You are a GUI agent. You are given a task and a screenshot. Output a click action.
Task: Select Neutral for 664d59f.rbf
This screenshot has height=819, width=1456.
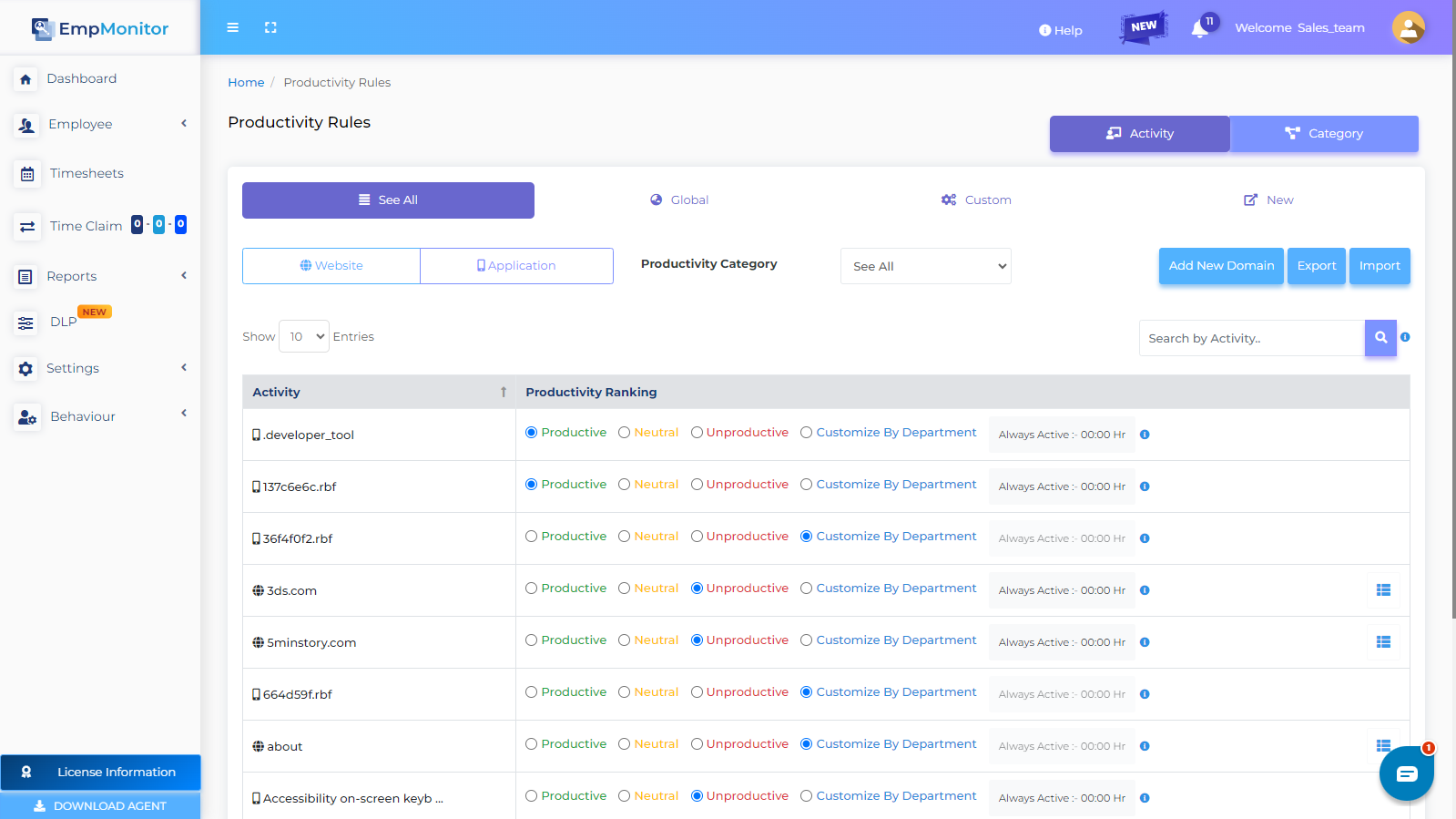pos(624,692)
